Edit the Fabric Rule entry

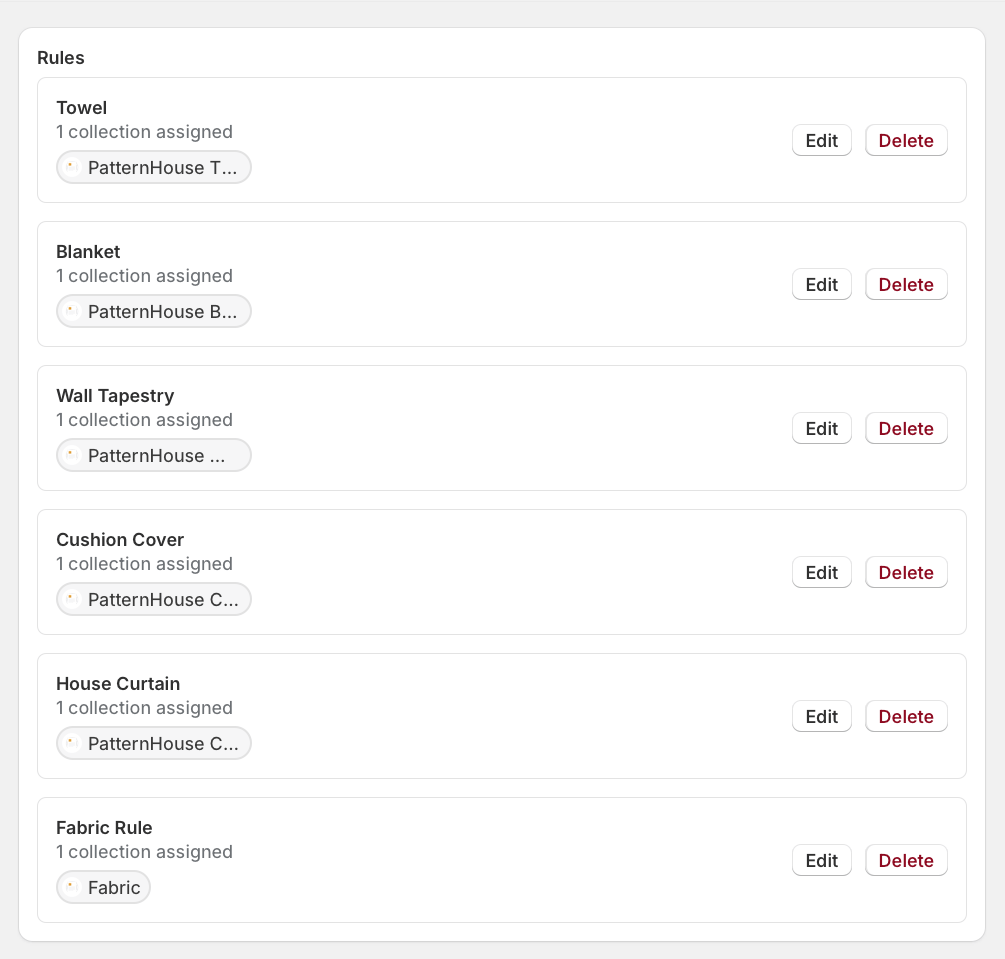coord(822,860)
